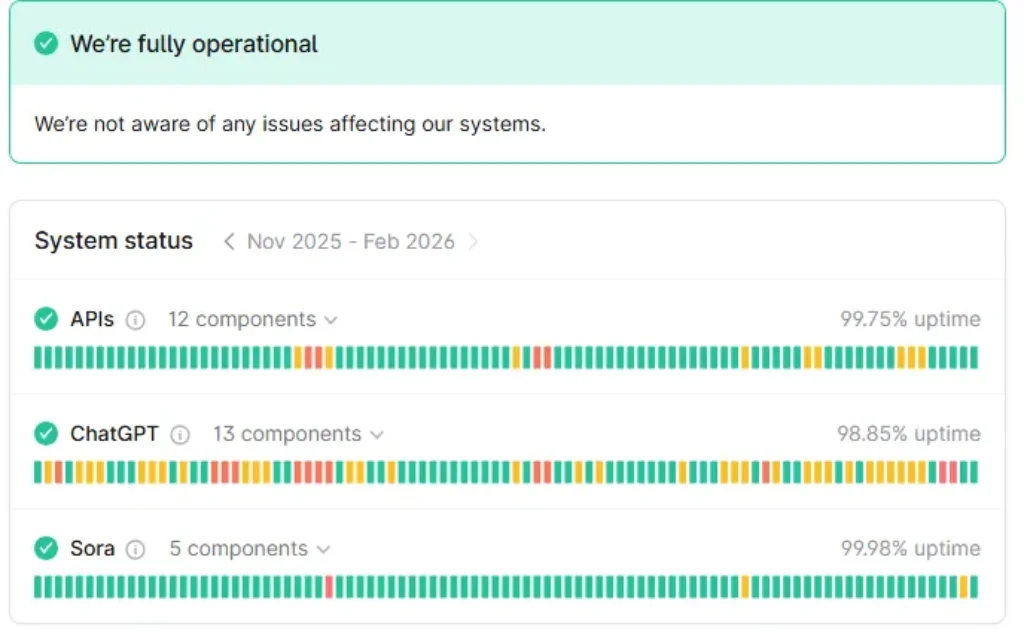Image resolution: width=1024 pixels, height=639 pixels.
Task: Expand the APIs 12 components list
Action: pyautogui.click(x=253, y=320)
